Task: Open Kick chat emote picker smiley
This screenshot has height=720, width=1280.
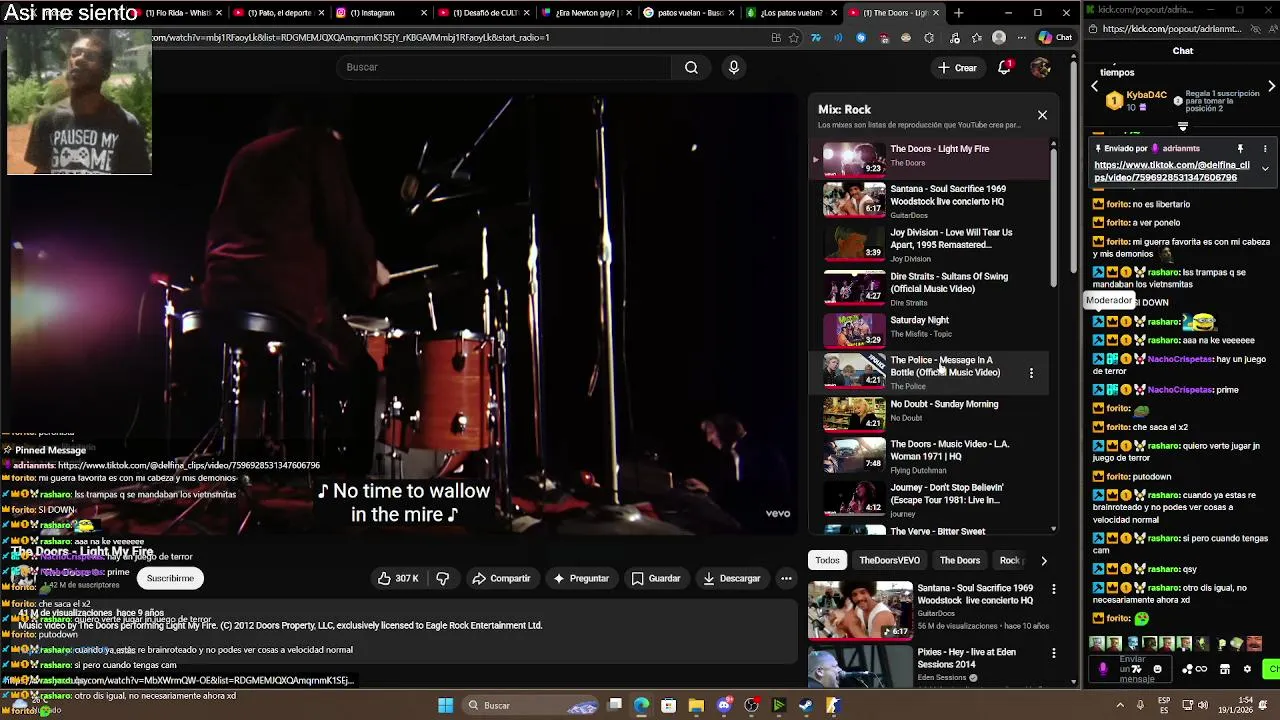Action: (1157, 669)
